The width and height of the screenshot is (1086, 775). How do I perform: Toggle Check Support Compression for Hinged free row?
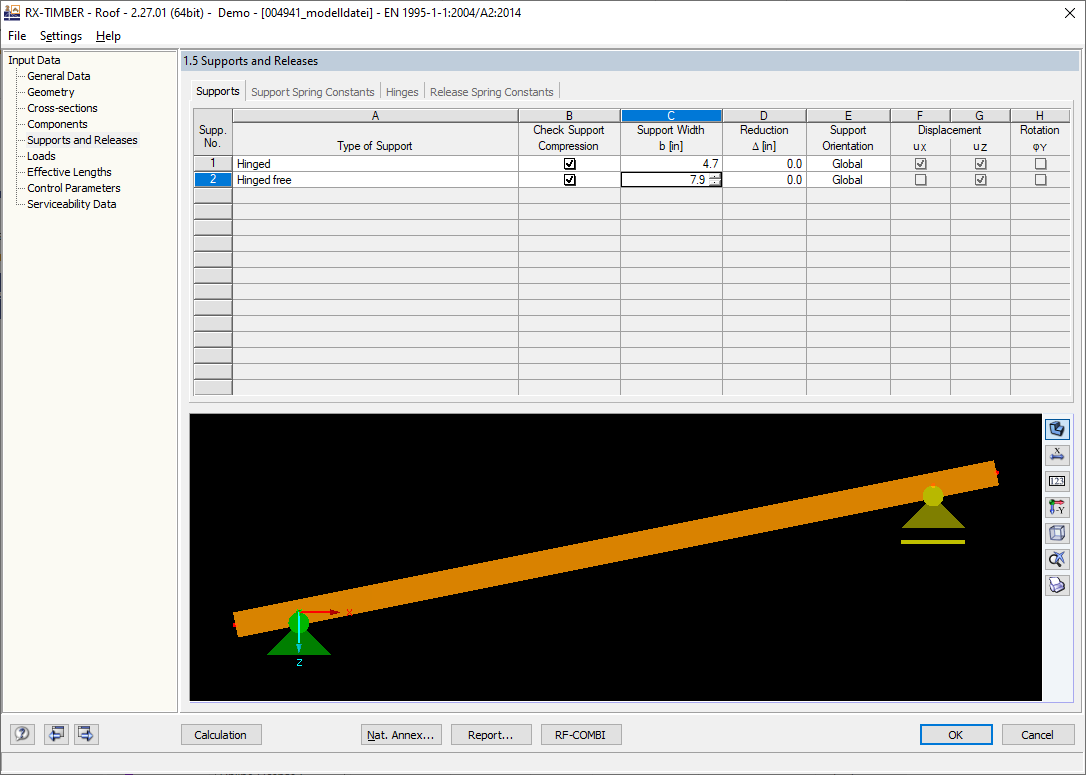click(x=569, y=180)
